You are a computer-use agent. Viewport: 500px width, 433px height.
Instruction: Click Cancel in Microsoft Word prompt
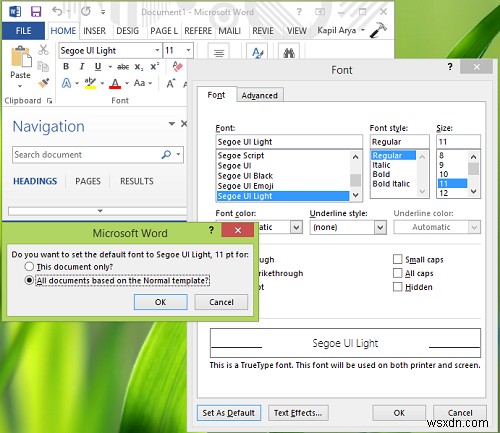point(221,302)
